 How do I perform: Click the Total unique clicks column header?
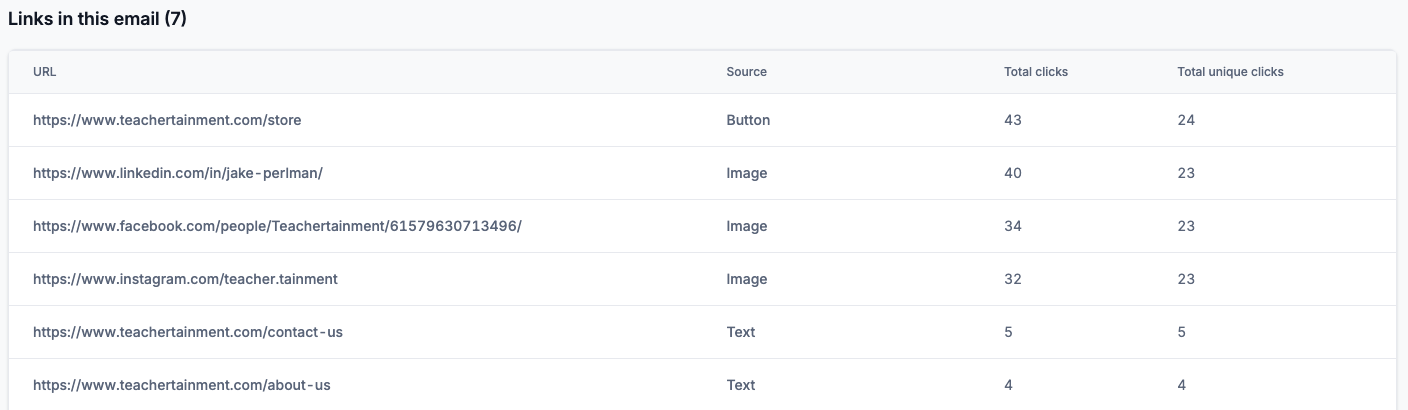pos(1230,72)
